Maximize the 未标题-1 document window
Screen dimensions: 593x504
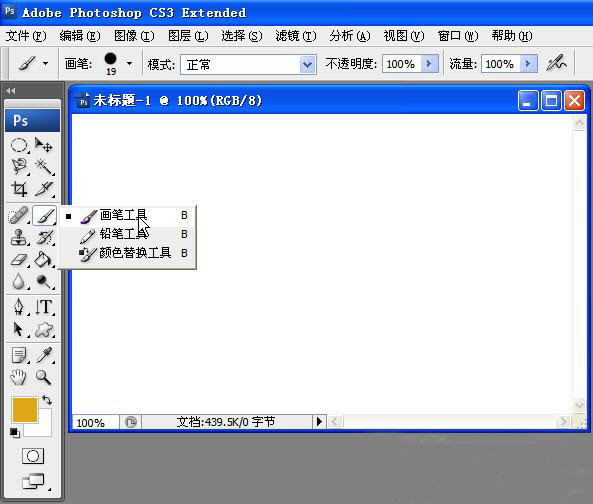(x=551, y=101)
